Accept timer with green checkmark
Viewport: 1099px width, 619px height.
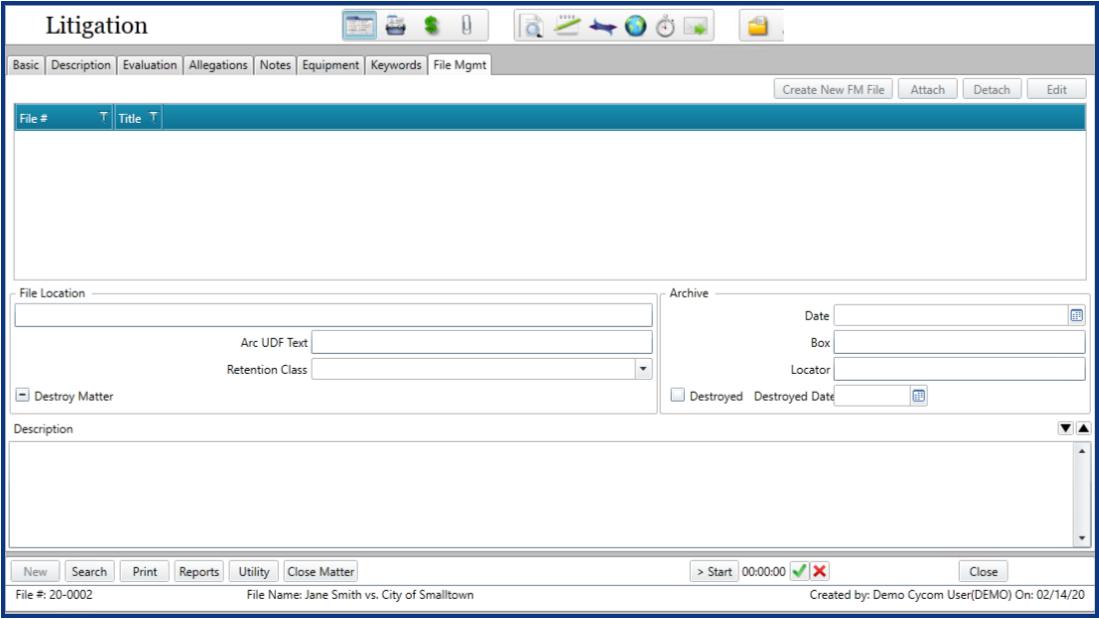tap(799, 571)
